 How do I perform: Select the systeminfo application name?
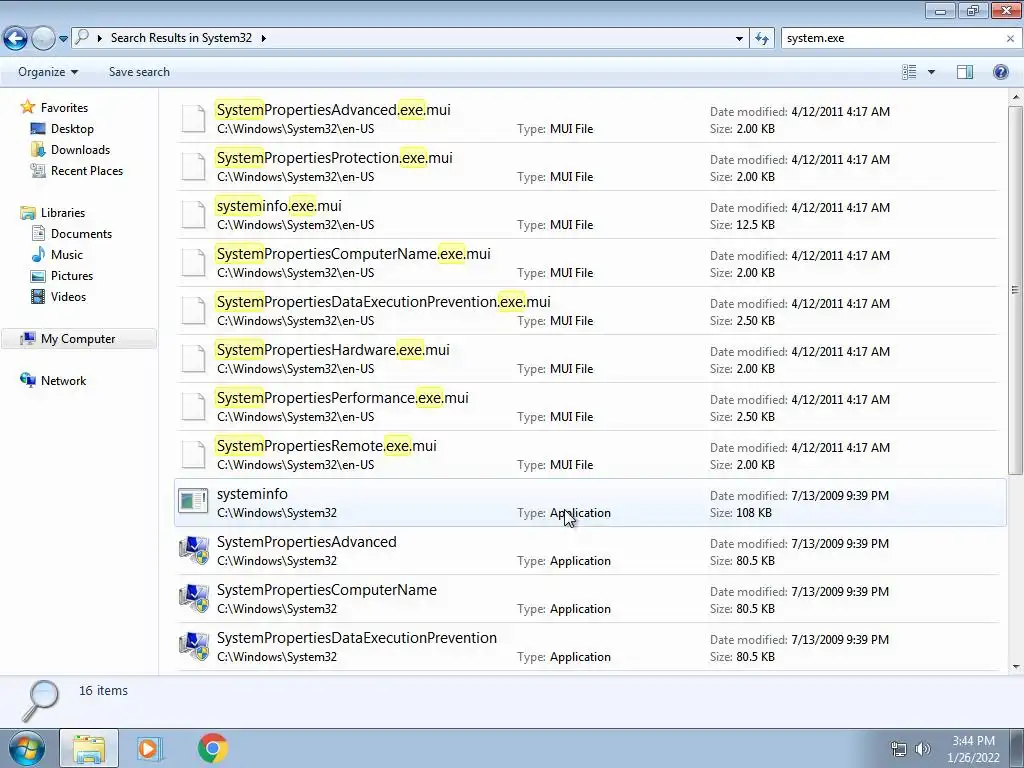[x=252, y=494]
